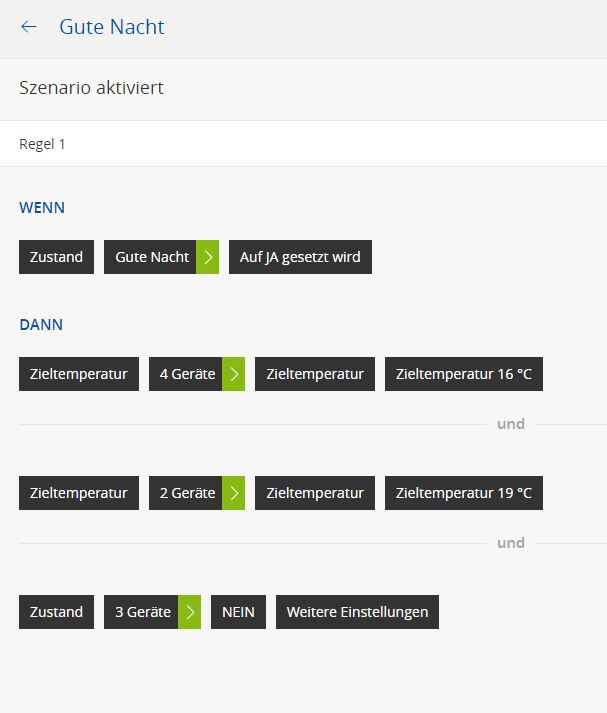The width and height of the screenshot is (607, 713).
Task: Toggle the NEIN state value
Action: coord(238,612)
